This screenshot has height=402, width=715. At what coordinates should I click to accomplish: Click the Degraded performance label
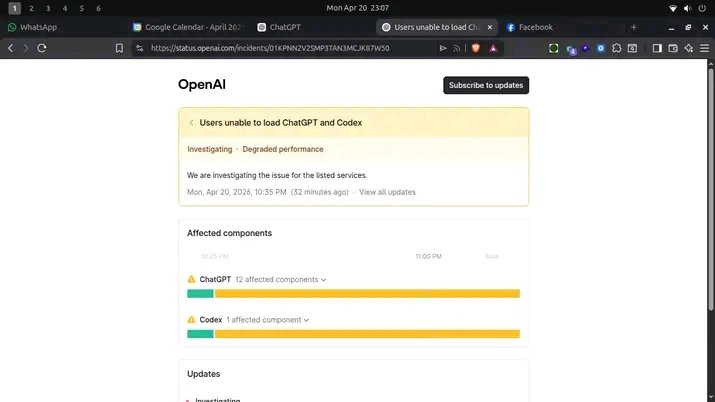click(283, 149)
